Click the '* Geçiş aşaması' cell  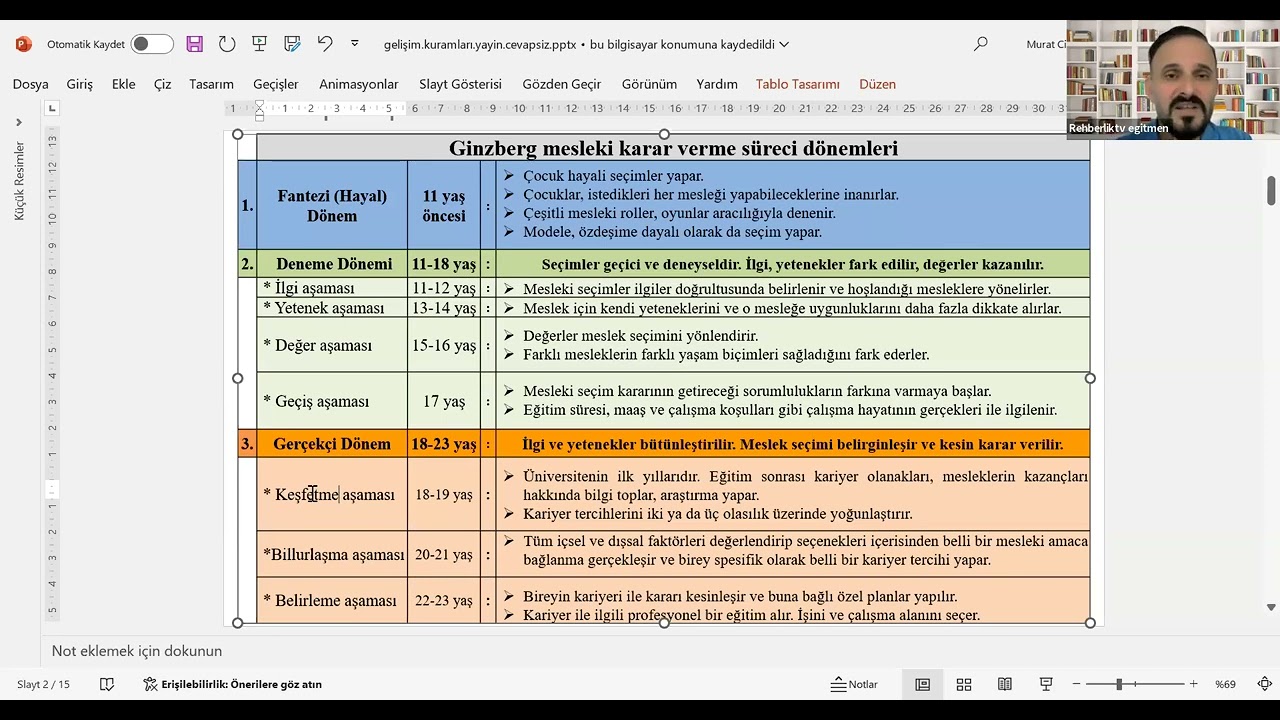tap(332, 401)
